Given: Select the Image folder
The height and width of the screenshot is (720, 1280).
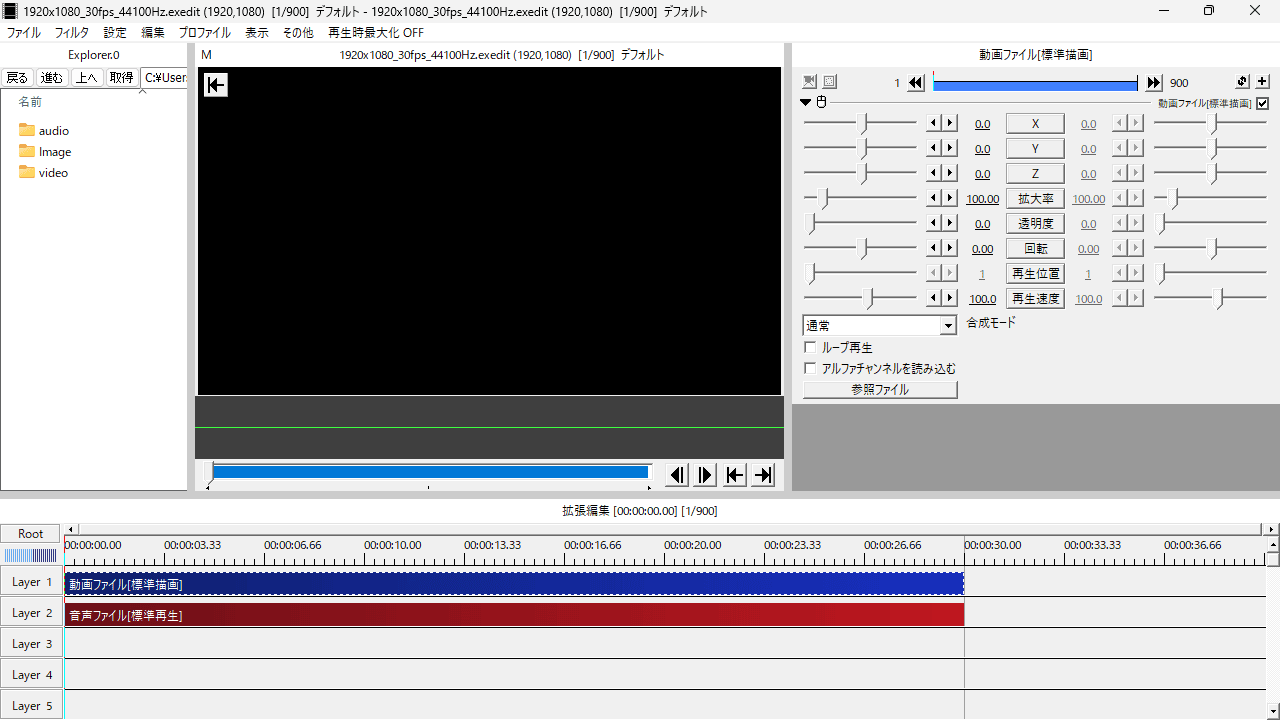Looking at the screenshot, I should coord(45,152).
